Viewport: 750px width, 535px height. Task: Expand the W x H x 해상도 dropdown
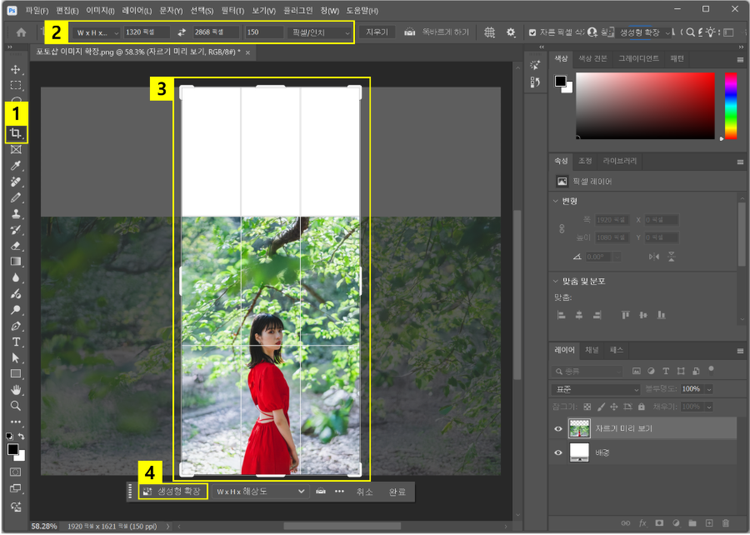click(x=260, y=492)
